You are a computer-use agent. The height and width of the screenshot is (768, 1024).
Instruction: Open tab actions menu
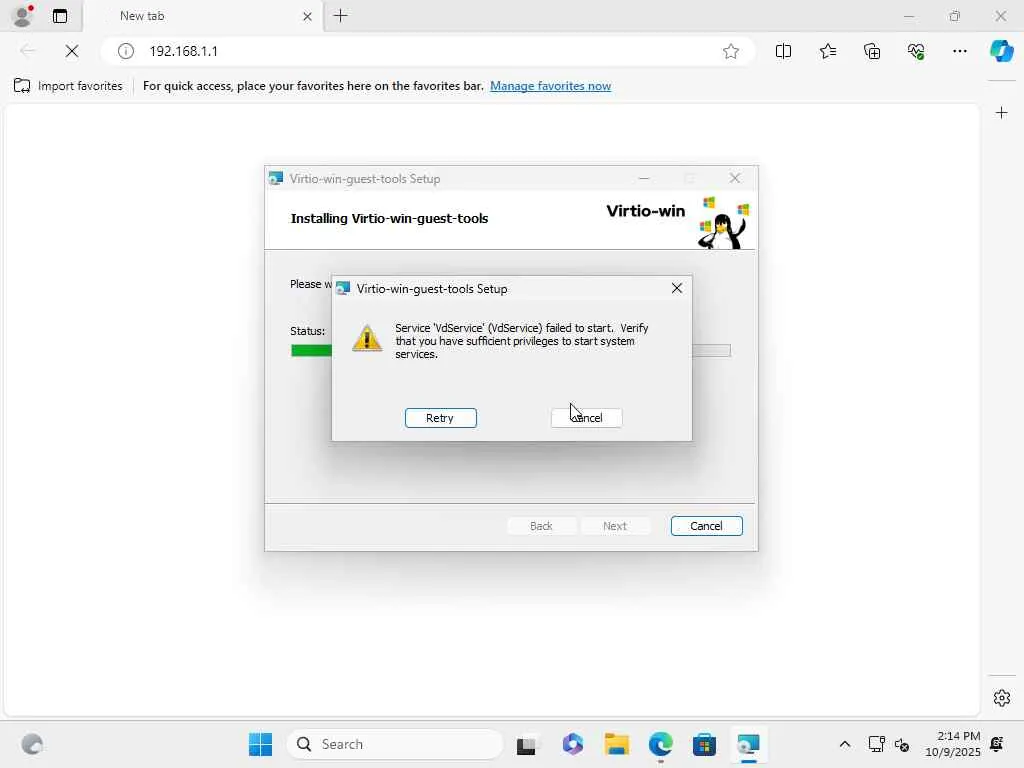pos(59,16)
